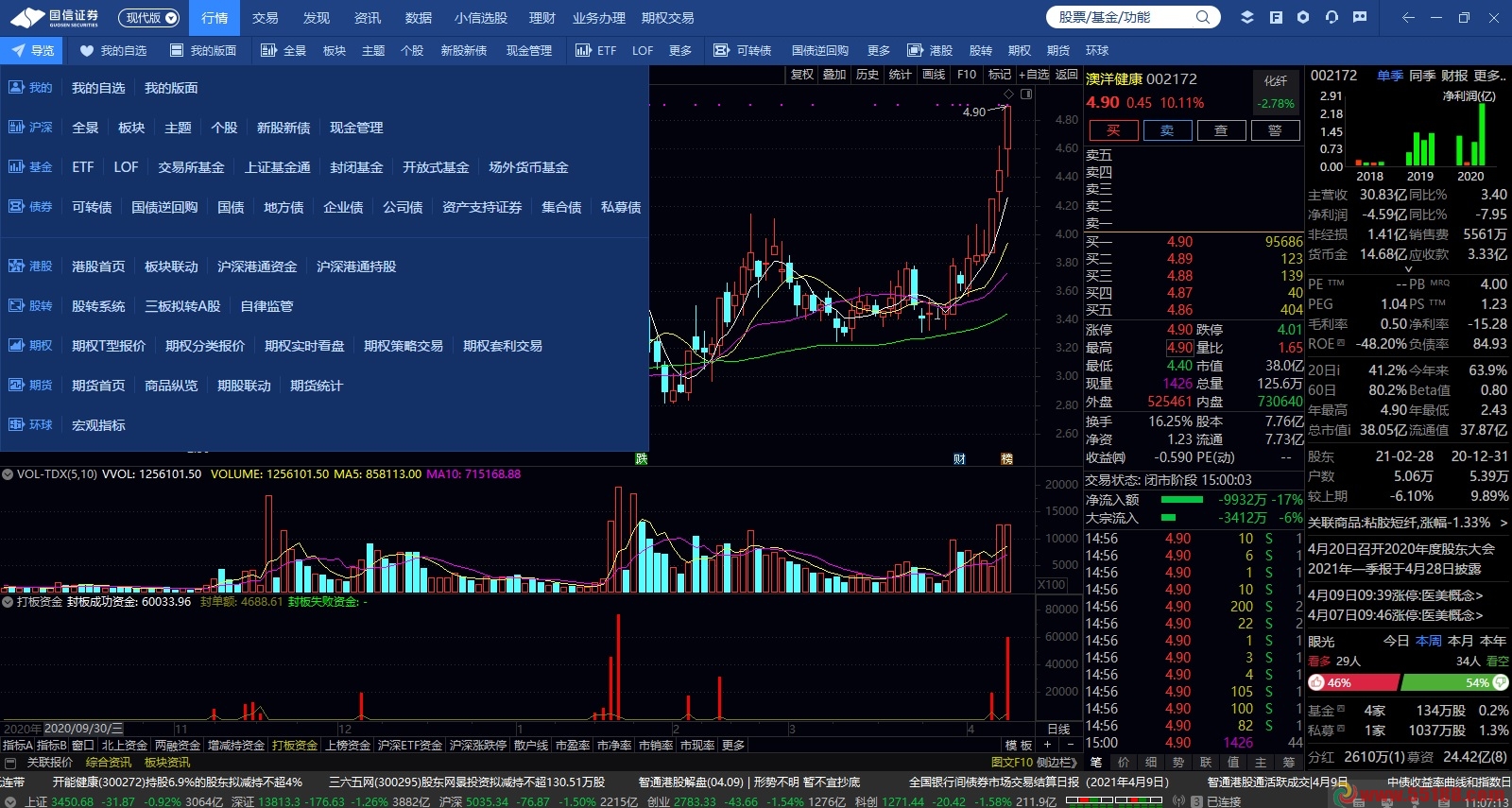This screenshot has width=1512, height=808.
Task: Click the back arrow icon in title bar
Action: [x=1408, y=17]
